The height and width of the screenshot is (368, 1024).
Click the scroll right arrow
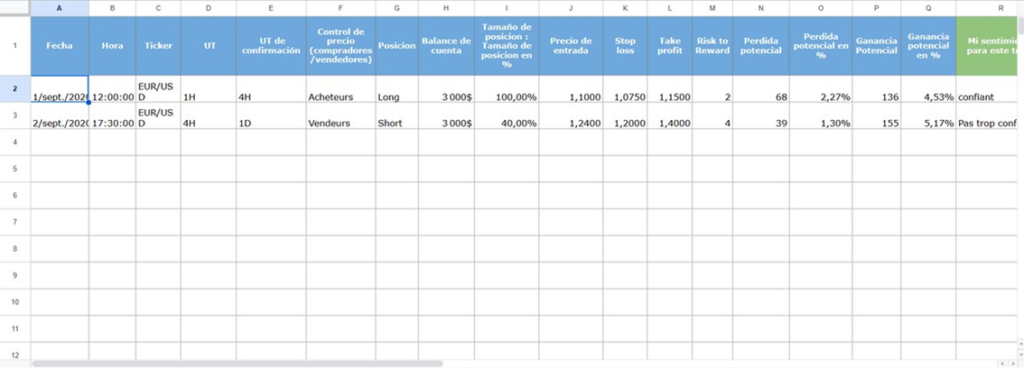(x=1012, y=363)
